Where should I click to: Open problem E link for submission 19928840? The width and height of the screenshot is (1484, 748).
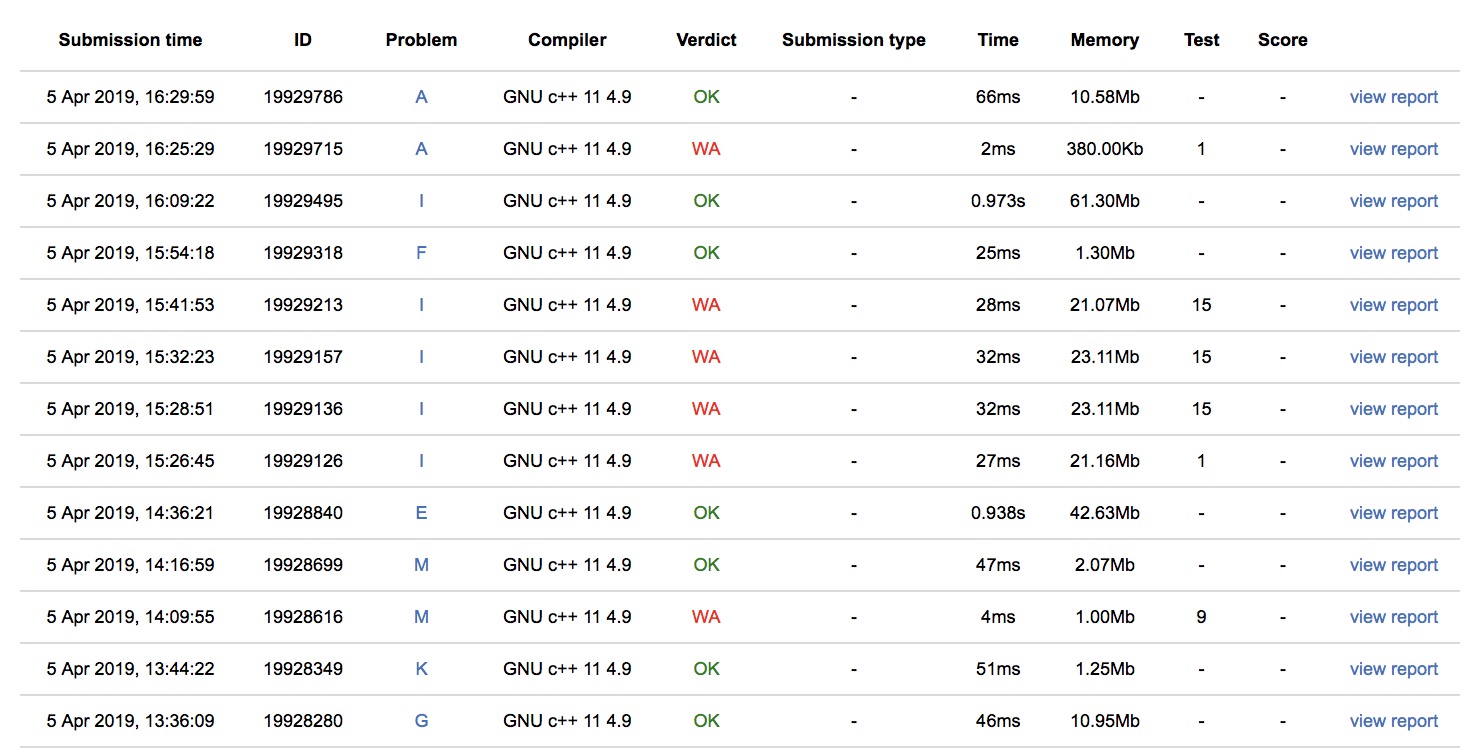pos(421,513)
